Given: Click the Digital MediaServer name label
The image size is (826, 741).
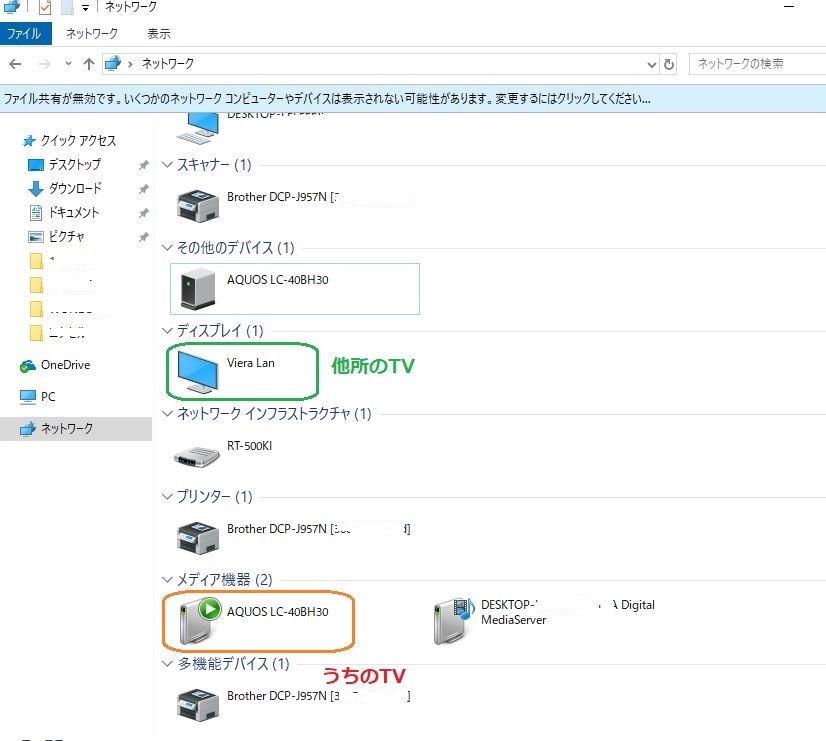Looking at the screenshot, I should [568, 612].
